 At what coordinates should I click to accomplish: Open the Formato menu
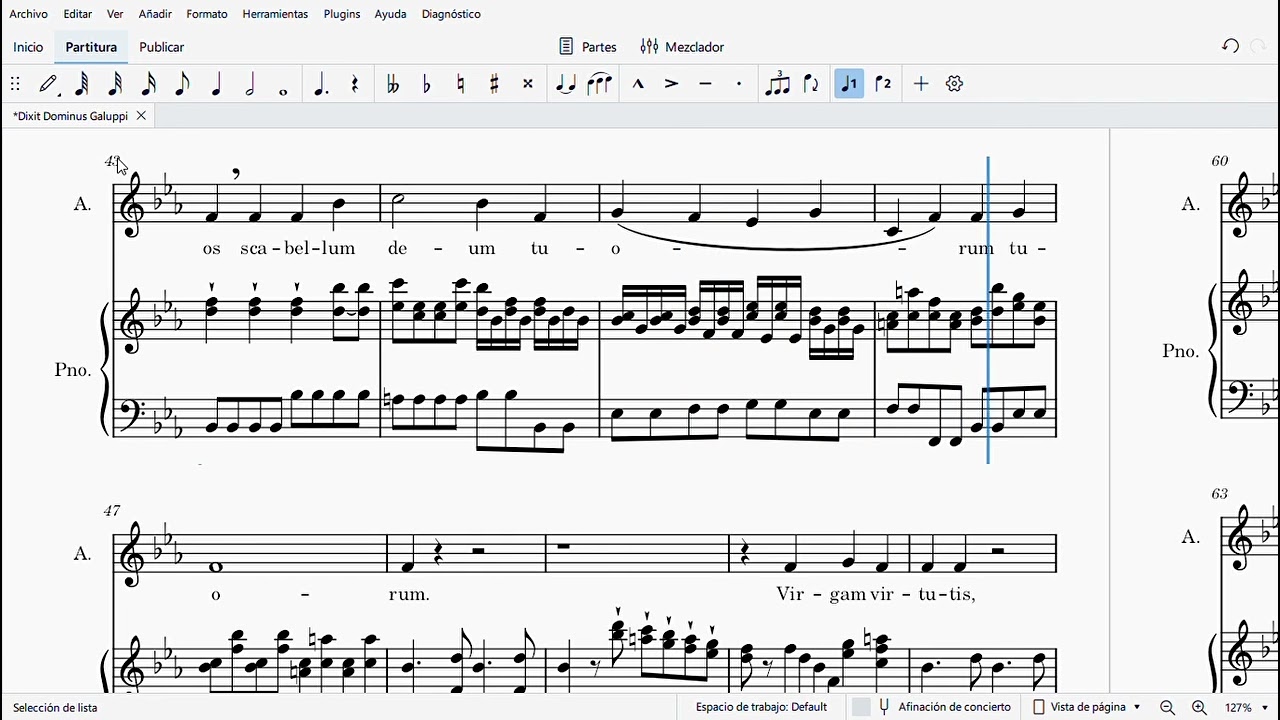click(x=207, y=14)
